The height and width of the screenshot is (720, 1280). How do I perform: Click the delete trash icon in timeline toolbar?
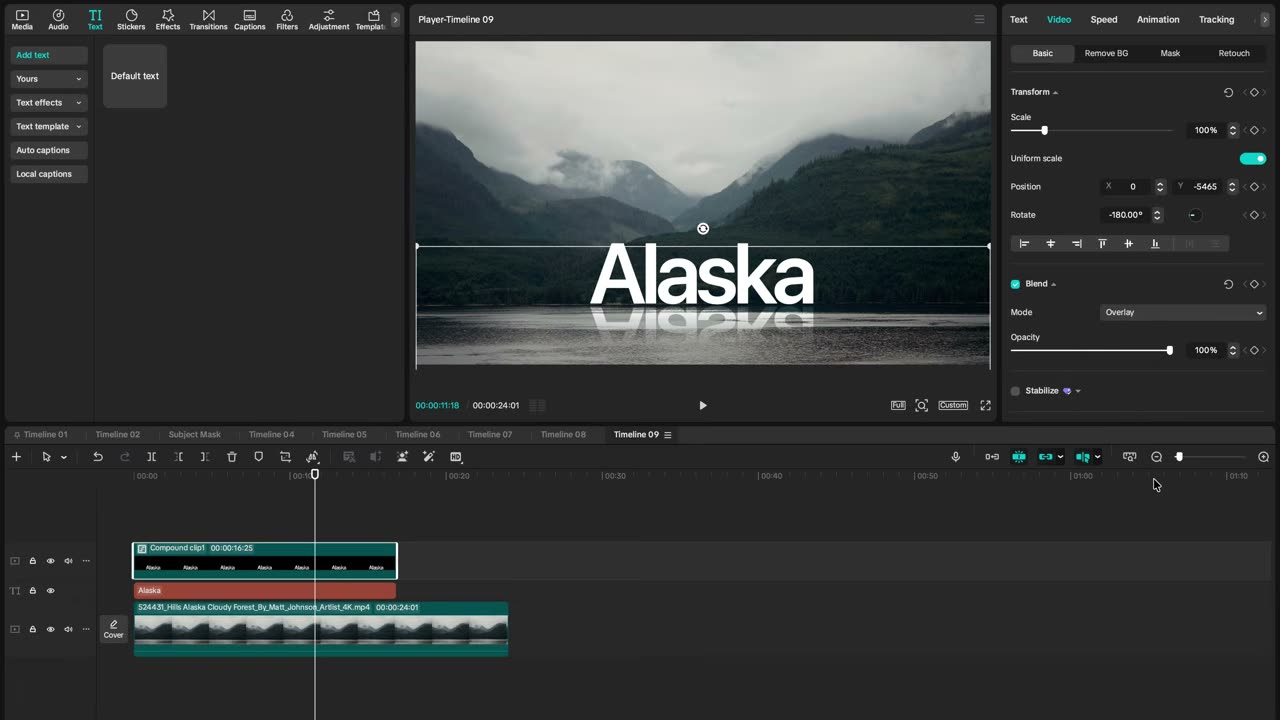[x=232, y=457]
